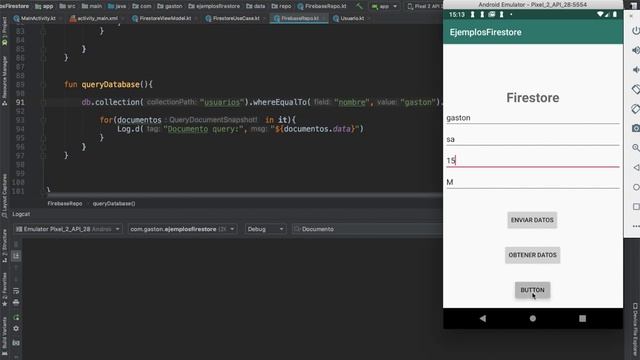Screen dimensions: 640x360
Task: Click app breadcrumb in navigation bar
Action: [44, 6]
